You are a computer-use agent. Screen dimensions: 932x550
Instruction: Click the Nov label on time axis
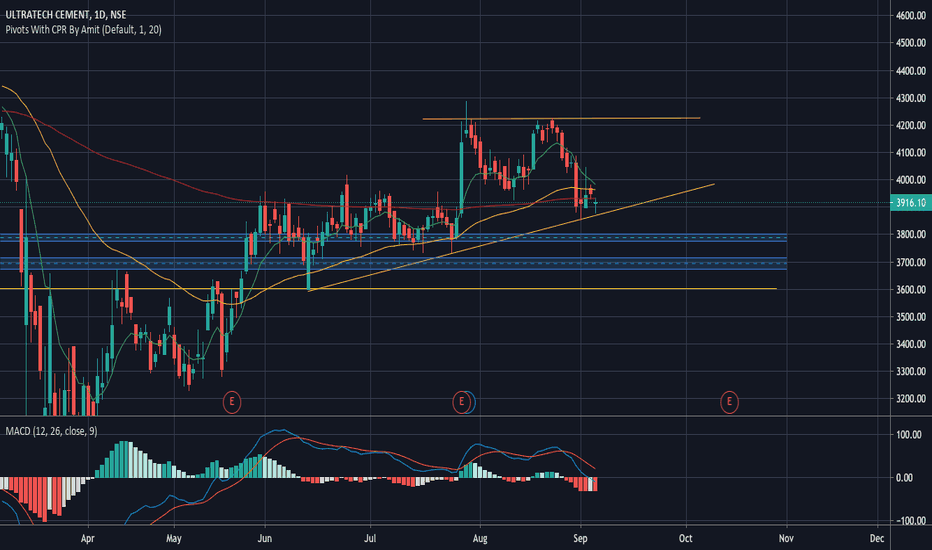point(786,539)
